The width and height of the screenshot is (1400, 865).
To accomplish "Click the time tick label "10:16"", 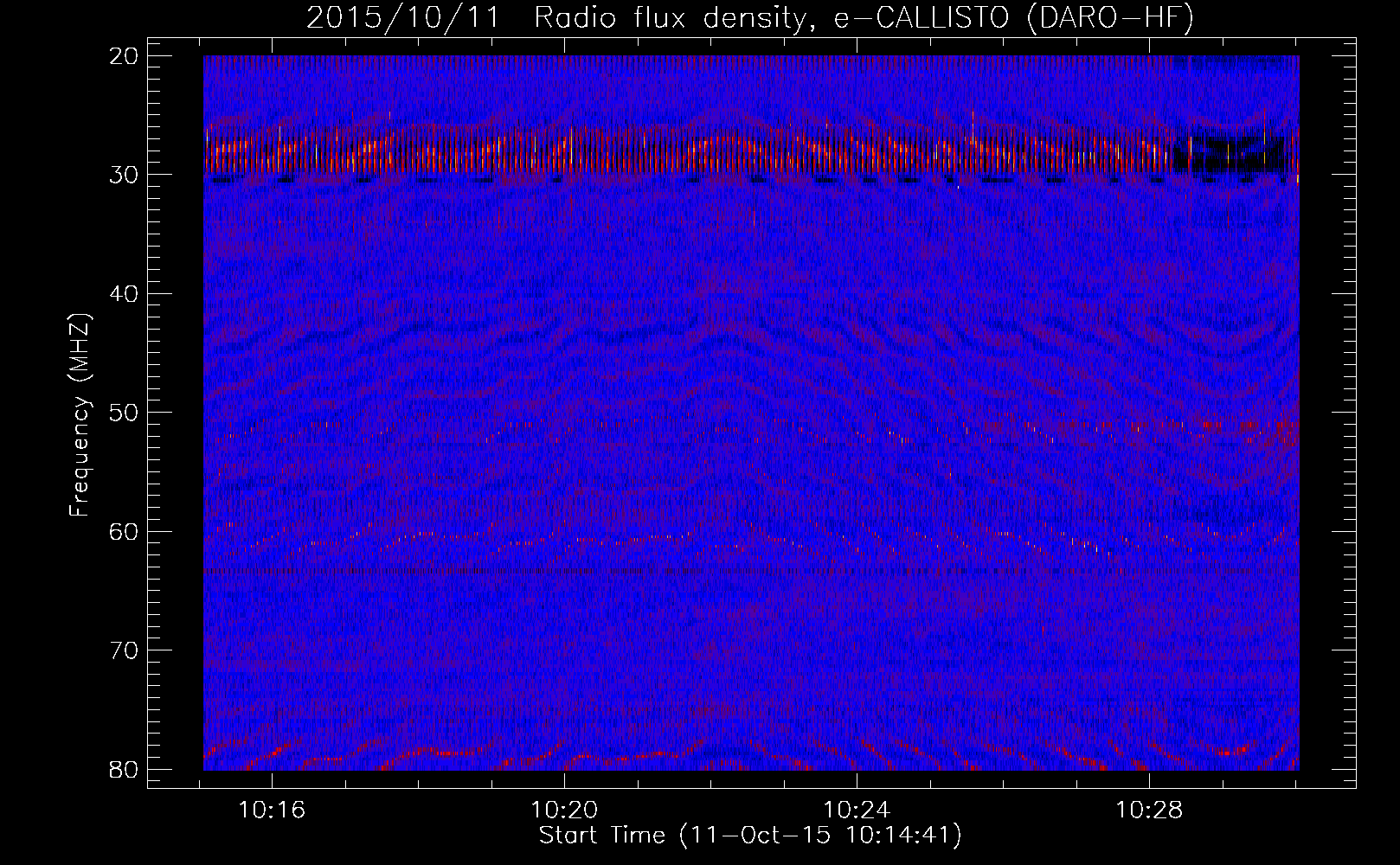I will [x=272, y=811].
